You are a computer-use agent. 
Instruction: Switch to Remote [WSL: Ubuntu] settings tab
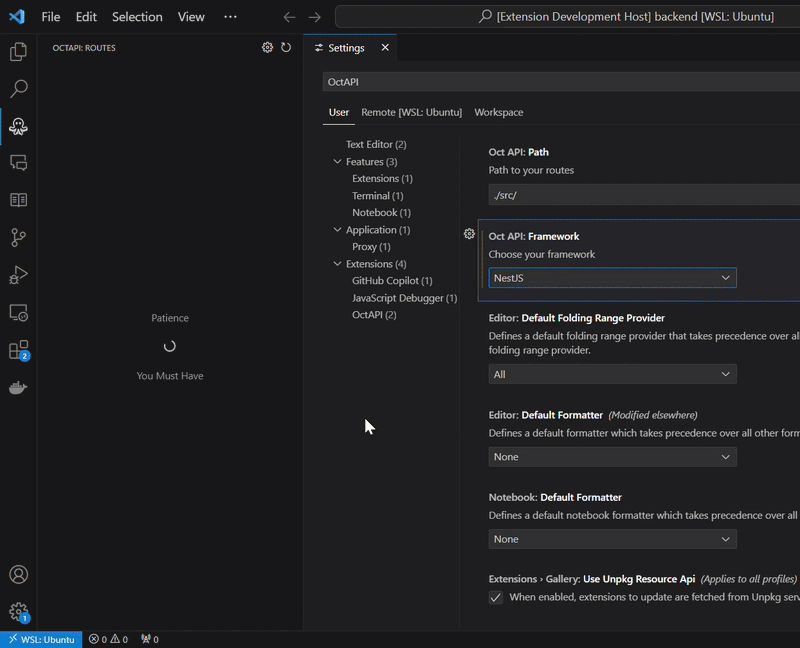click(x=411, y=112)
